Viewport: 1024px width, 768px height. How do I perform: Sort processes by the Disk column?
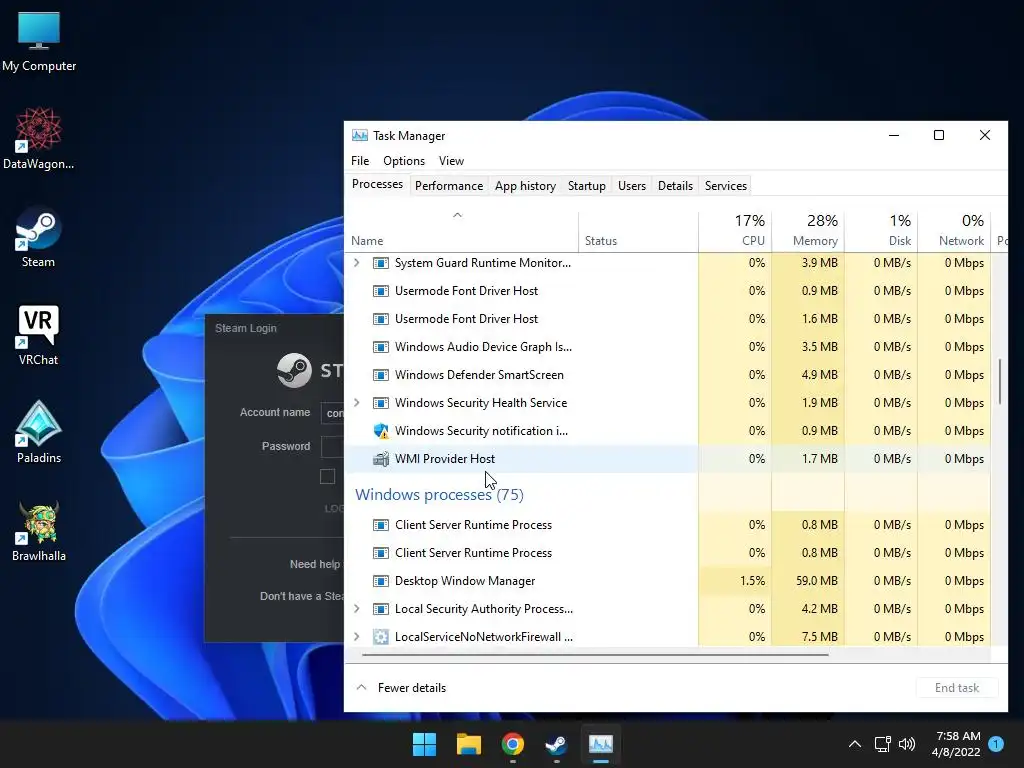point(881,231)
